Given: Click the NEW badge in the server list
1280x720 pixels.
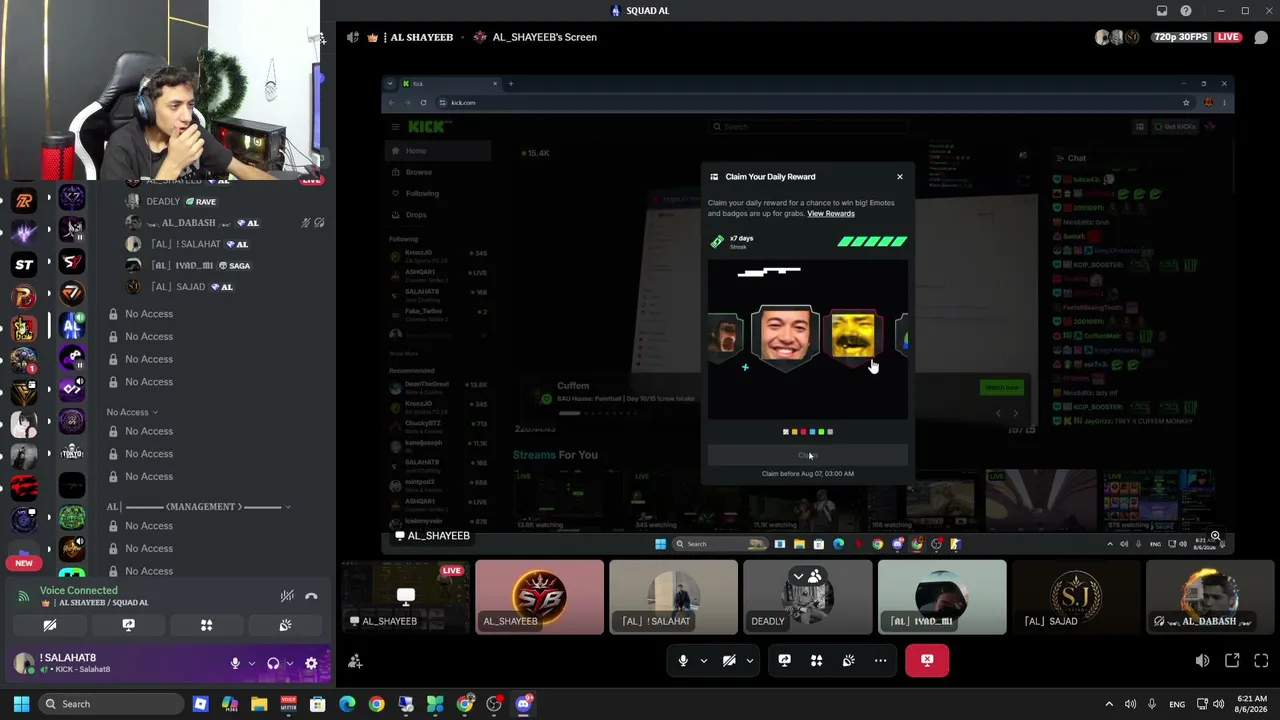Looking at the screenshot, I should point(24,563).
